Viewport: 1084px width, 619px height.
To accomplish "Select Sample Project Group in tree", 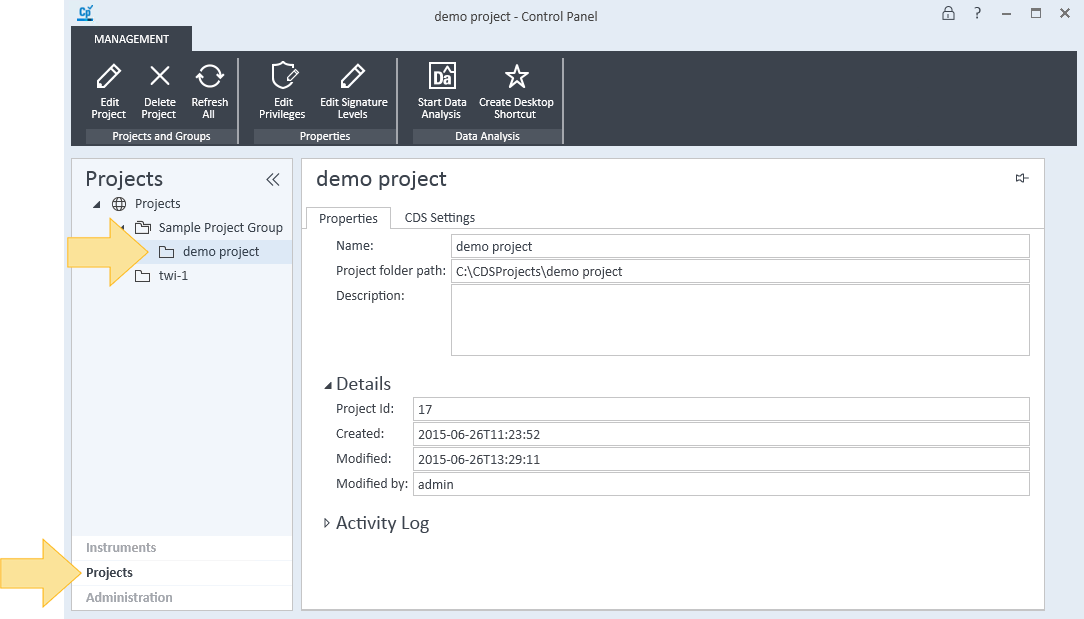I will coord(221,228).
